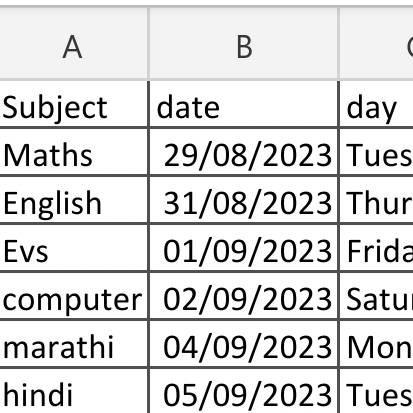The width and height of the screenshot is (413, 413).
Task: Click the 01/09/2023 date cell
Action: click(x=244, y=248)
